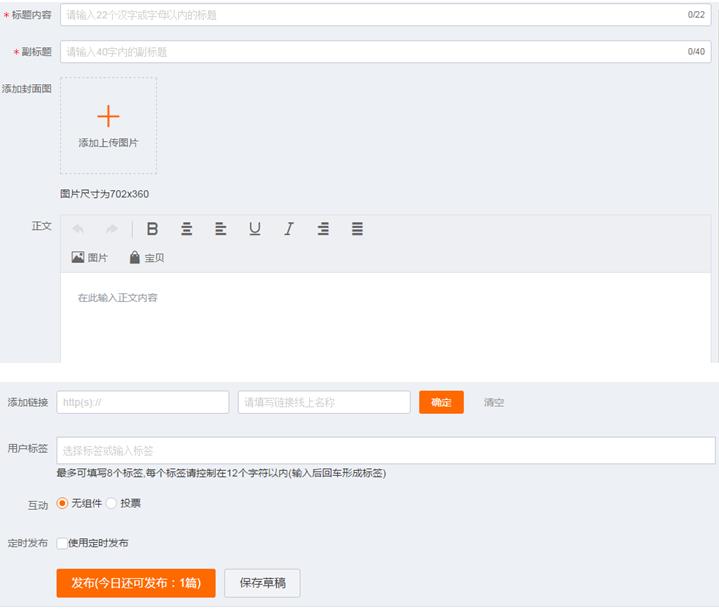Click the 保存草稿 save draft button
Image resolution: width=719 pixels, height=612 pixels.
[x=262, y=583]
